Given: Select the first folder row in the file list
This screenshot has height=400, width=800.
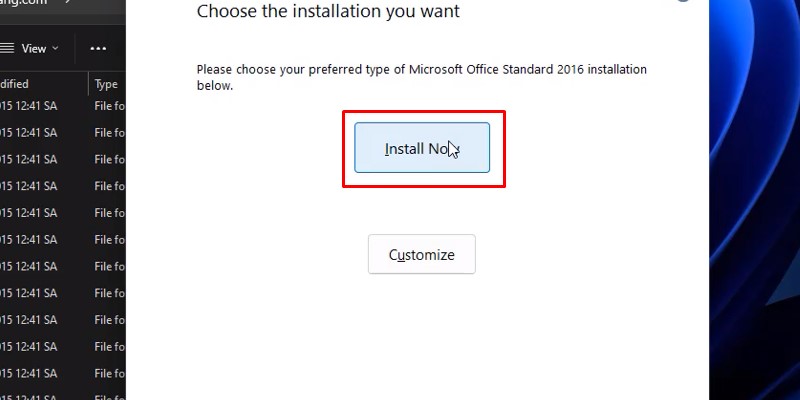Looking at the screenshot, I should point(60,106).
